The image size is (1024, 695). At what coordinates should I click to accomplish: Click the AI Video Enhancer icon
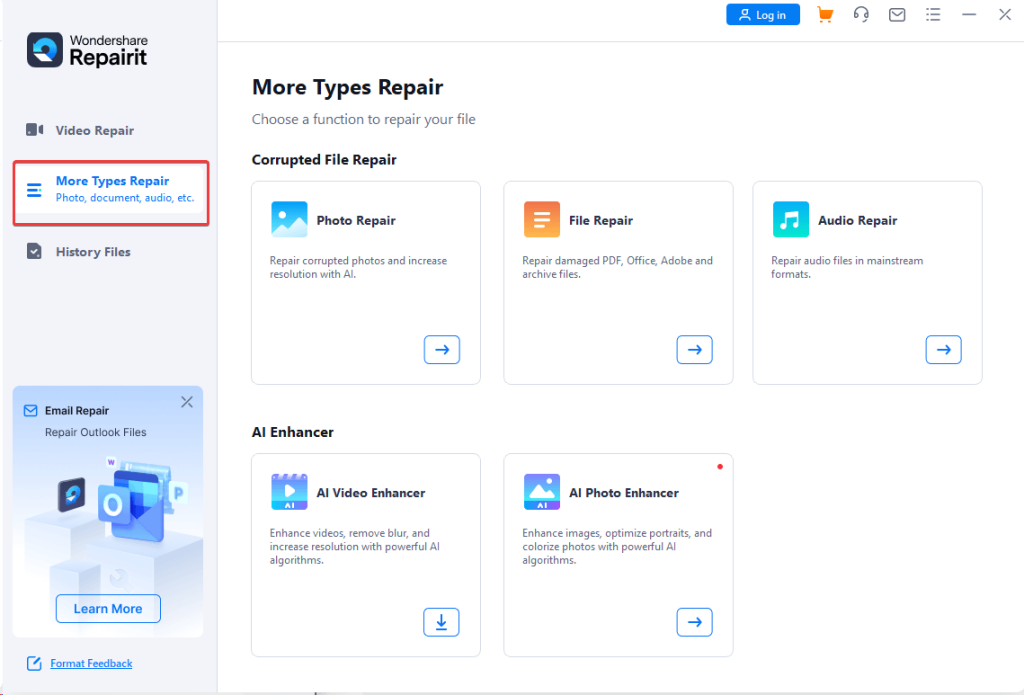289,492
